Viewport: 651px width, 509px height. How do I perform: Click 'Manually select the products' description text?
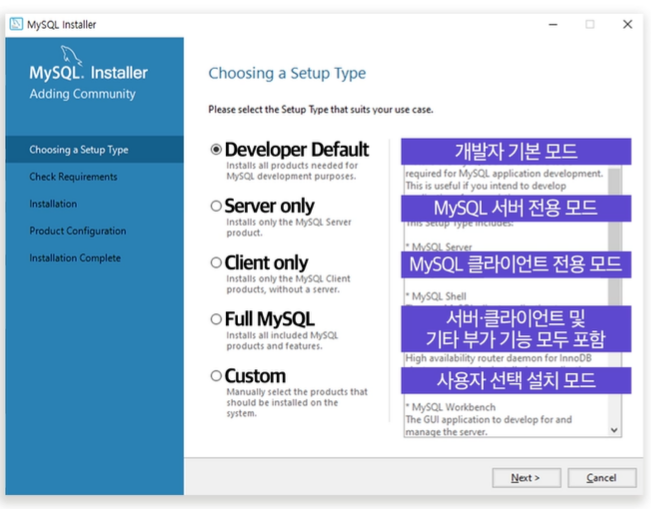[x=297, y=402]
